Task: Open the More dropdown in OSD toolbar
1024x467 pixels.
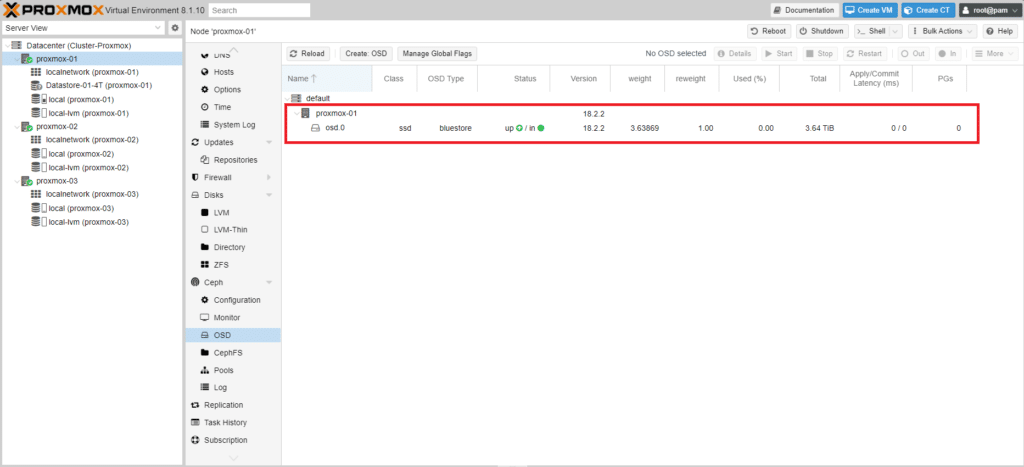Action: [x=995, y=54]
